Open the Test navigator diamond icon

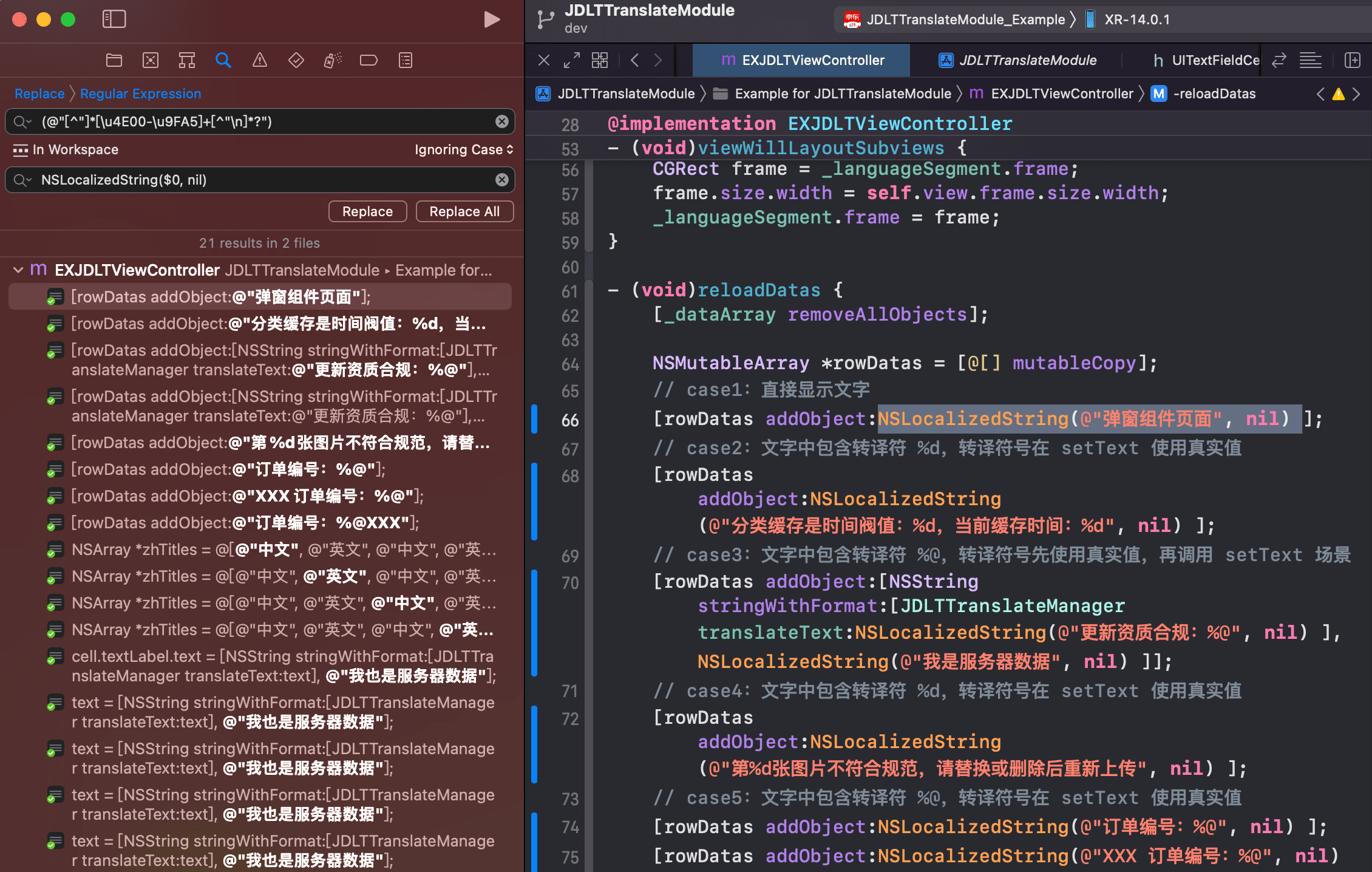[296, 60]
